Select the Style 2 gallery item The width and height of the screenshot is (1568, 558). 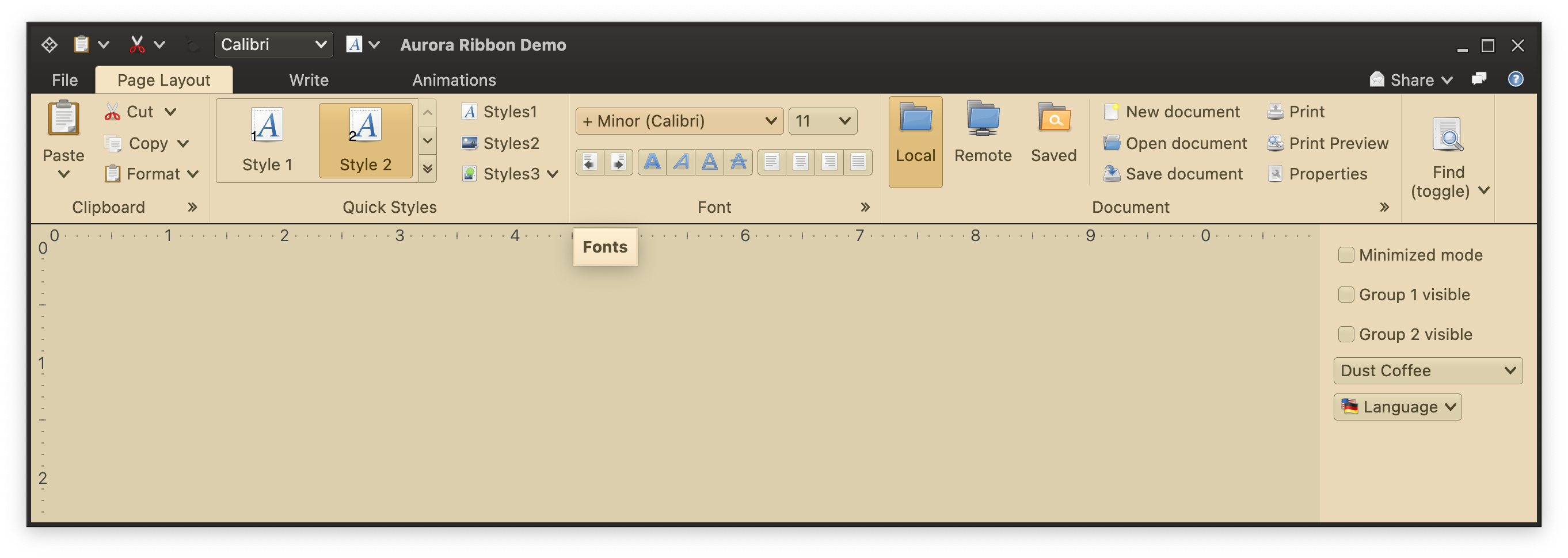tap(365, 140)
